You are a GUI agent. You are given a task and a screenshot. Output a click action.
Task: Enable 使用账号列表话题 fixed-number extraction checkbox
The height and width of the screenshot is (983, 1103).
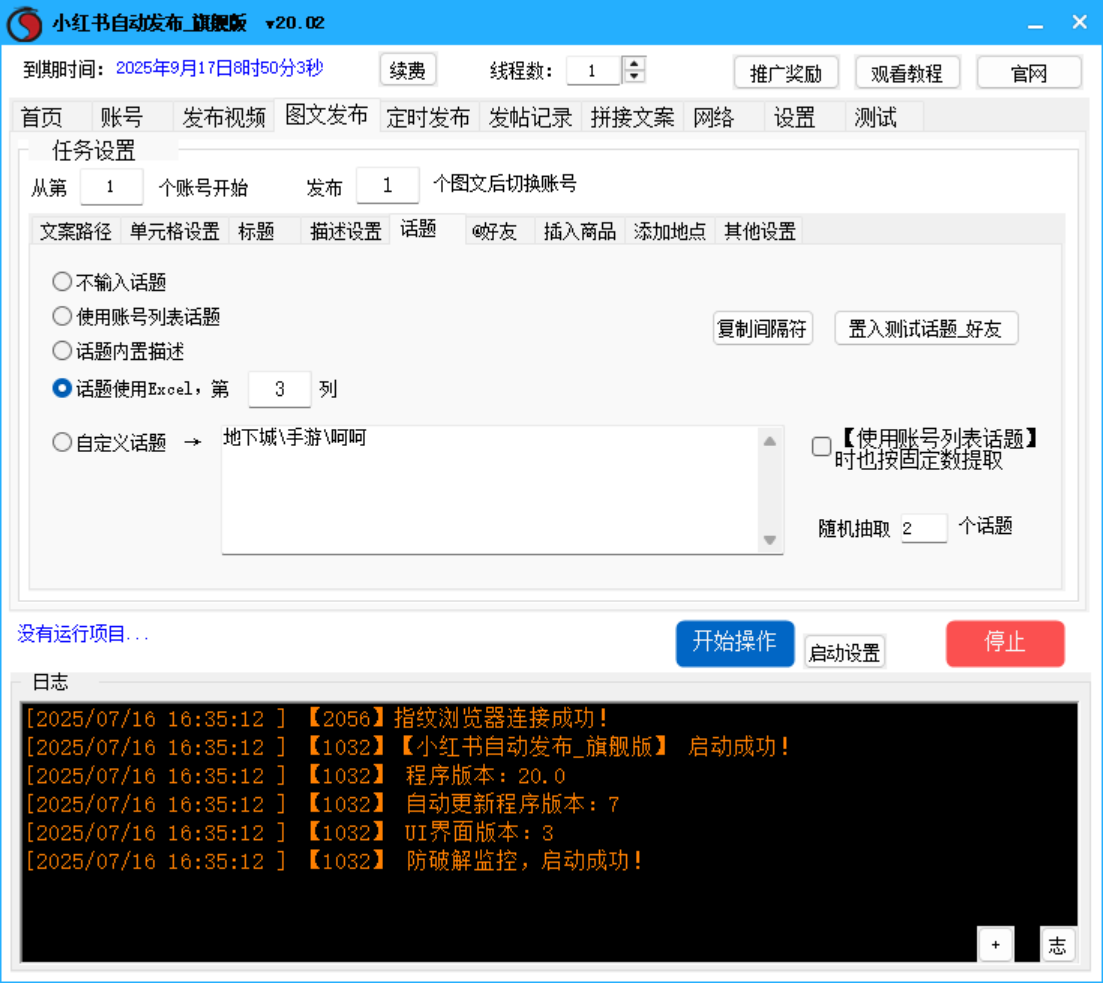[821, 446]
